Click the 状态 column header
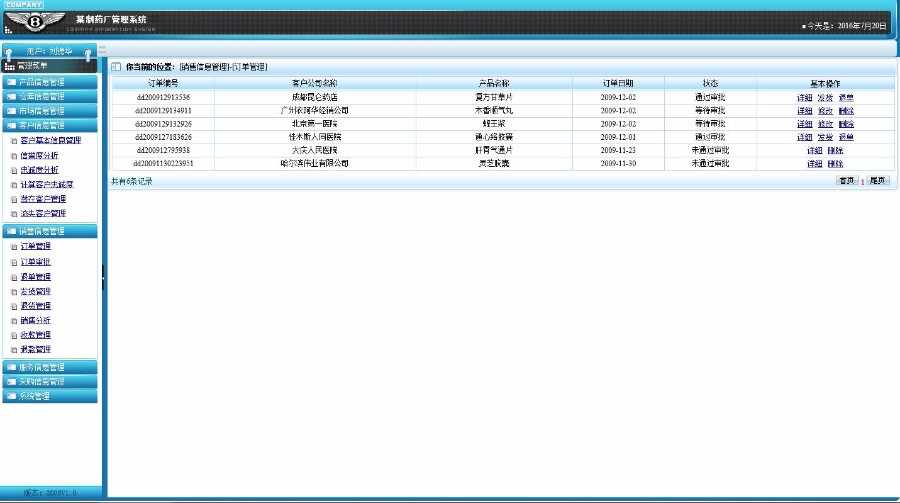The width and height of the screenshot is (900, 503). pyautogui.click(x=710, y=84)
